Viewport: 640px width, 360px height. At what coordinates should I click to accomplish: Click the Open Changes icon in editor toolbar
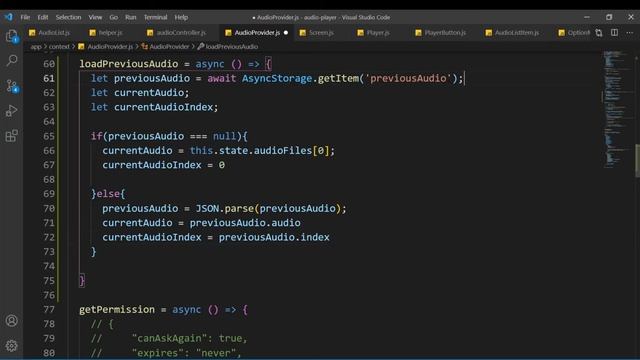(599, 33)
